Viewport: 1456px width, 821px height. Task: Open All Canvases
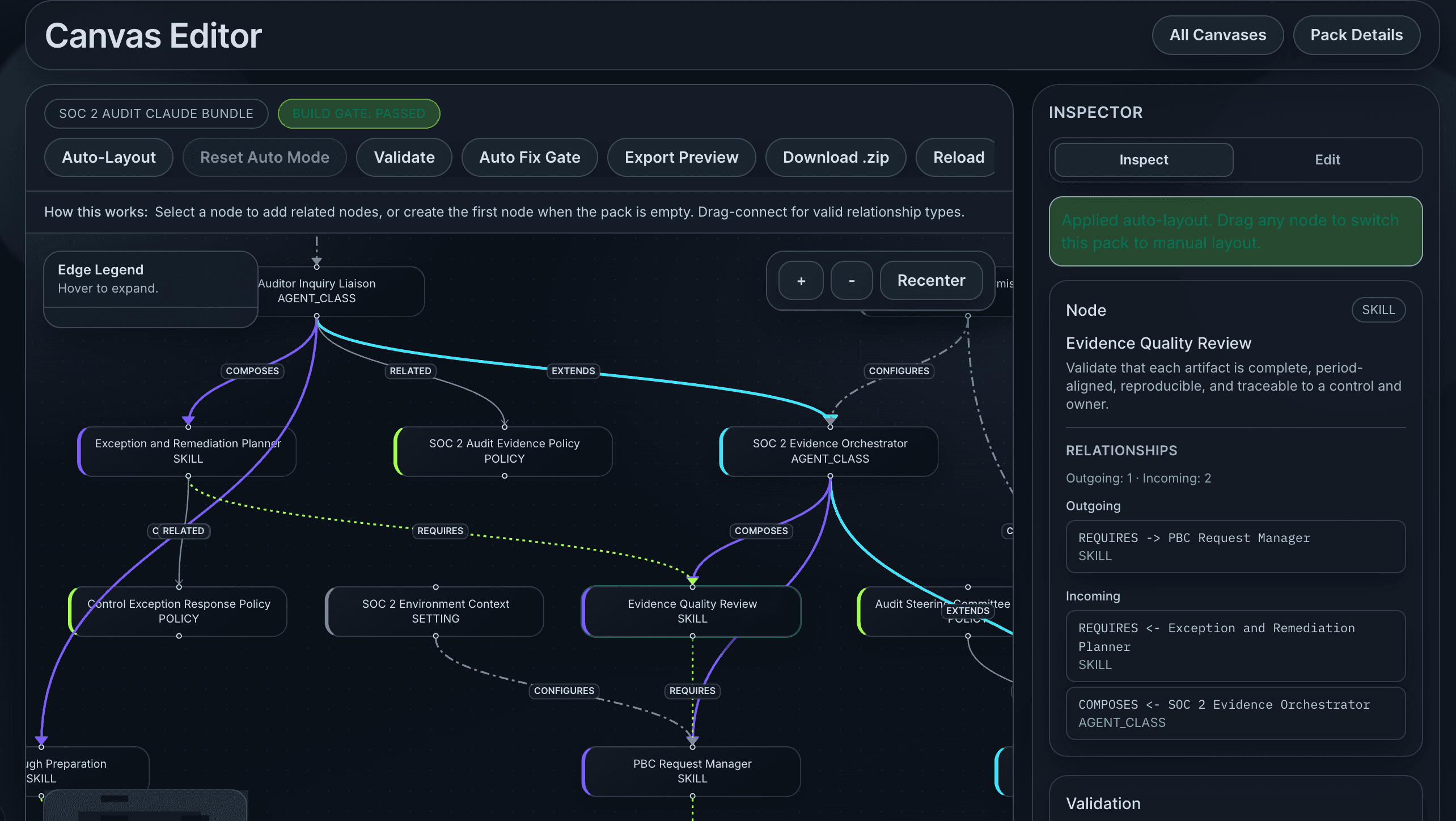1218,35
